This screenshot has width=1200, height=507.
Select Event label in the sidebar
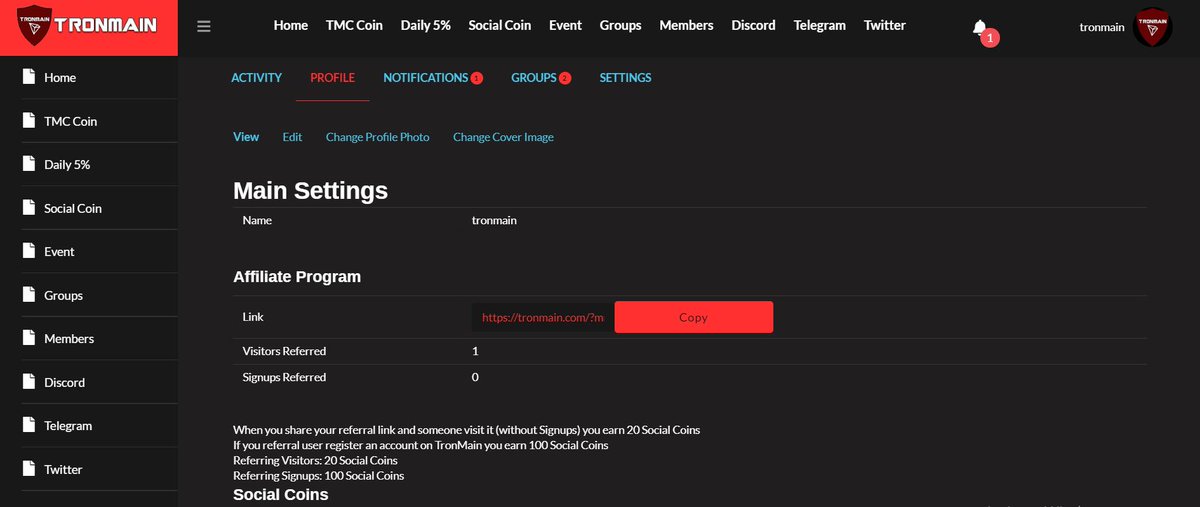click(59, 252)
